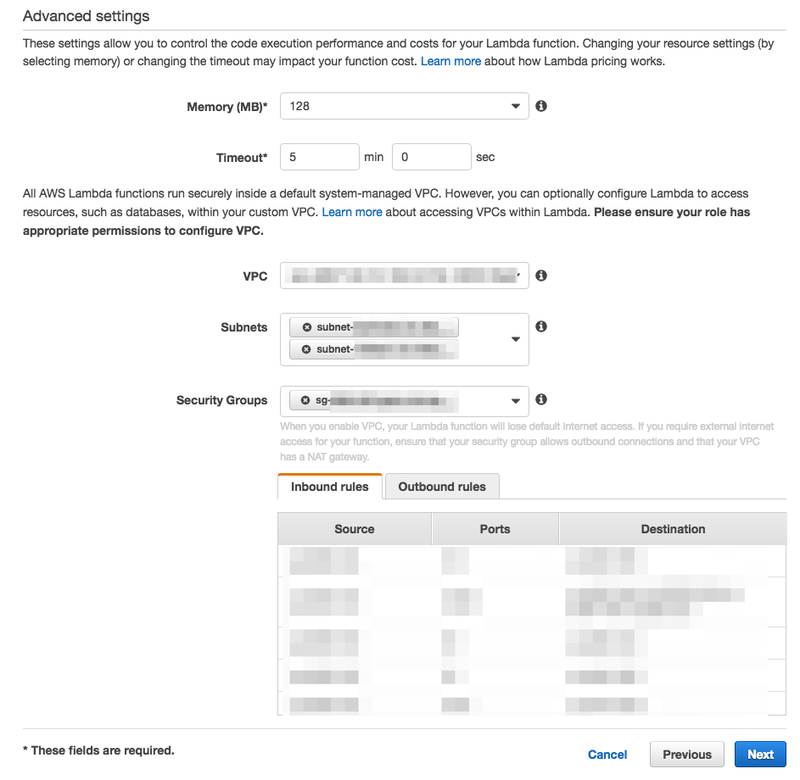The image size is (800, 780).
Task: Click the Next button
Action: 760,754
